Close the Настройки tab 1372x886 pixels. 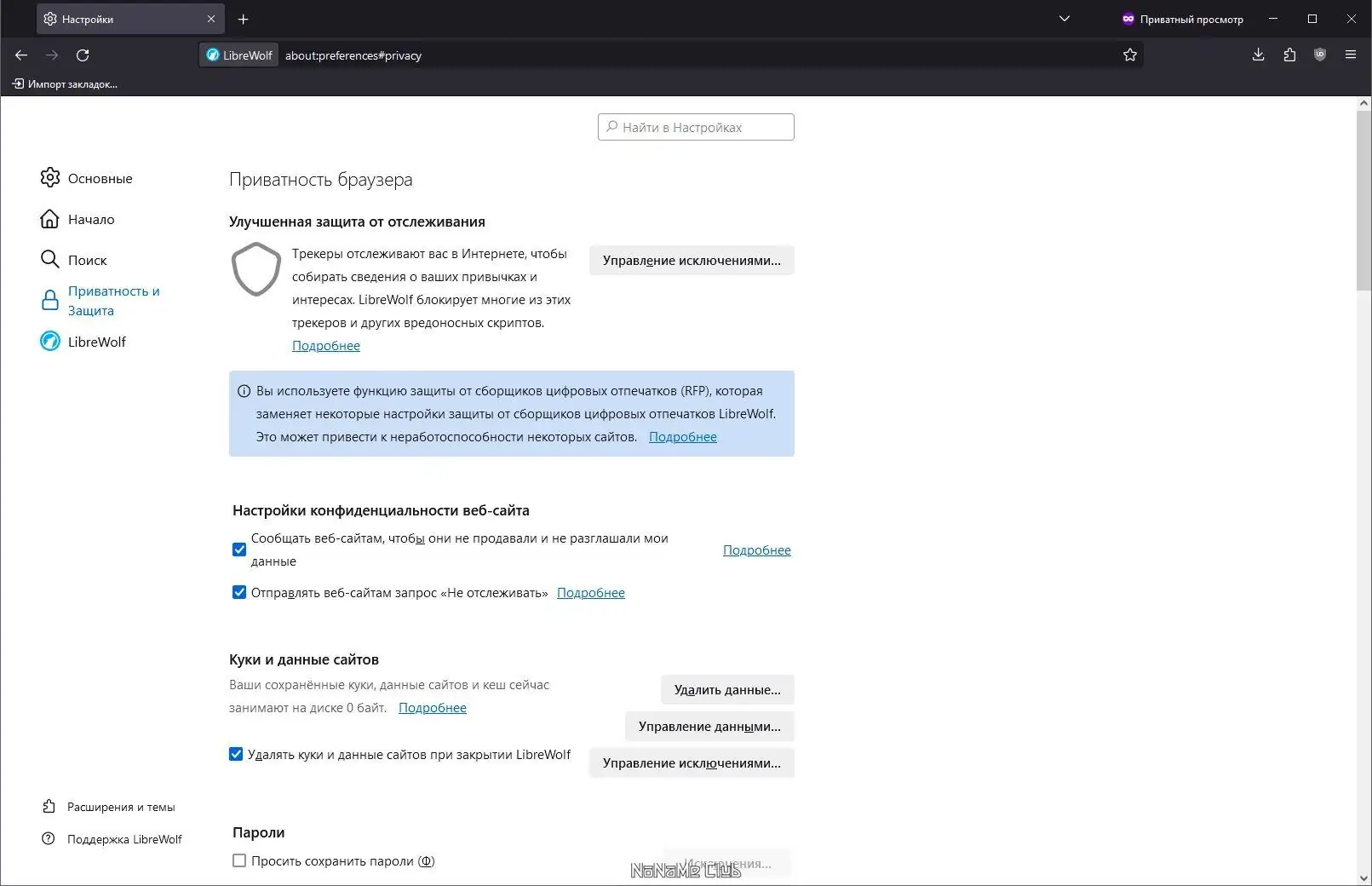point(211,19)
